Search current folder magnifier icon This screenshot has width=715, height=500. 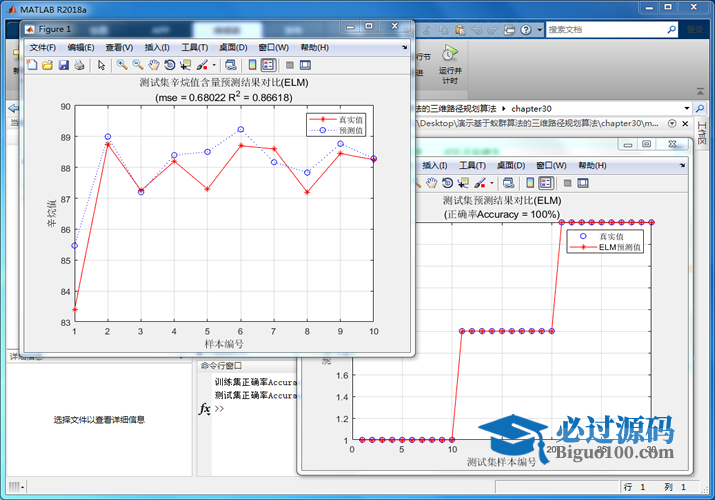point(699,108)
